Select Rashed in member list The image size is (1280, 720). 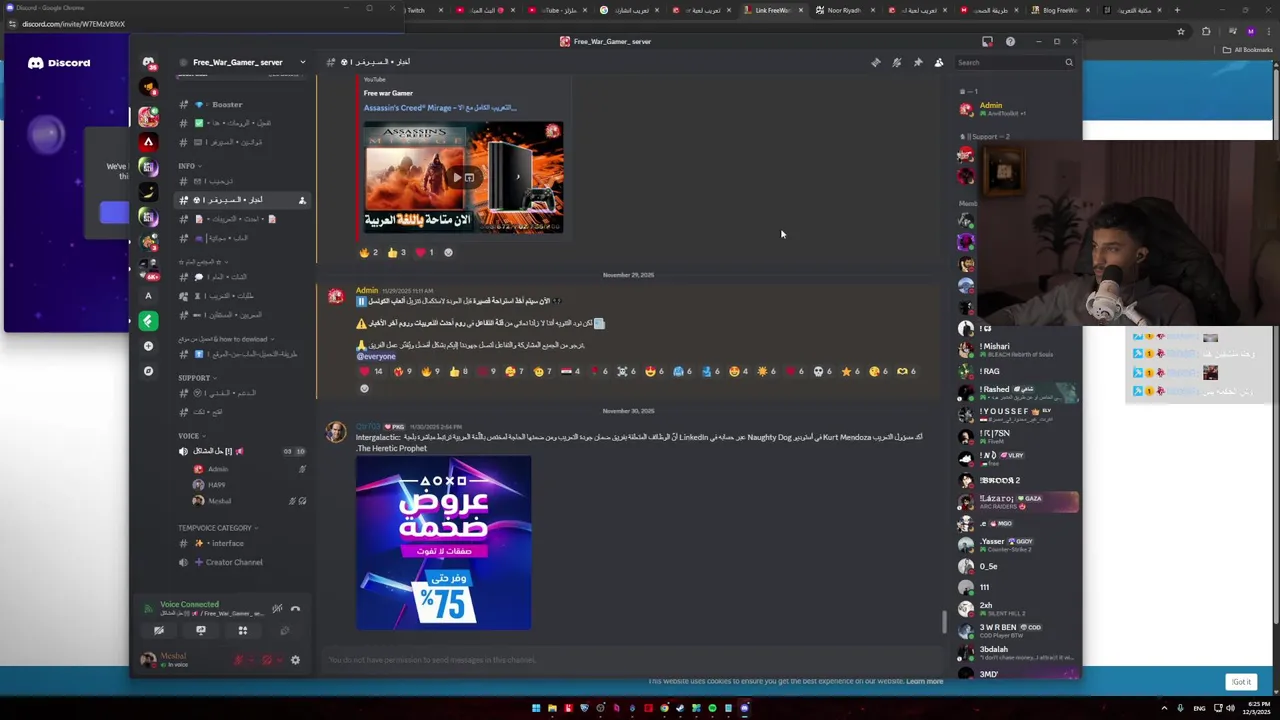[1018, 392]
